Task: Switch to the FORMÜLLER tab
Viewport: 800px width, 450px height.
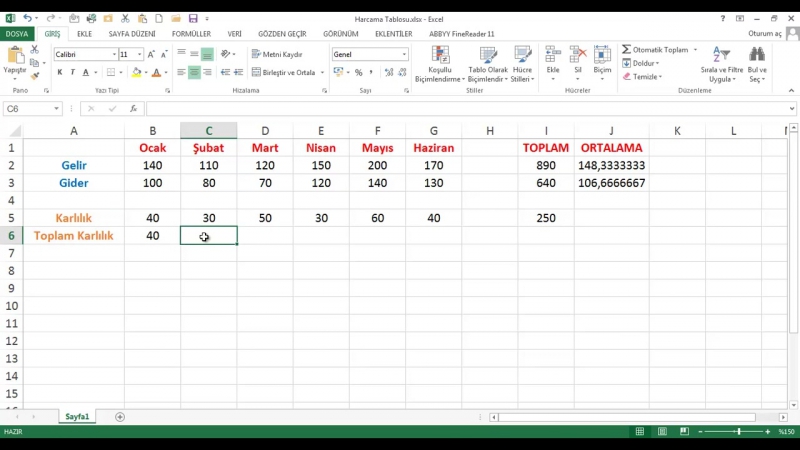Action: coord(191,34)
